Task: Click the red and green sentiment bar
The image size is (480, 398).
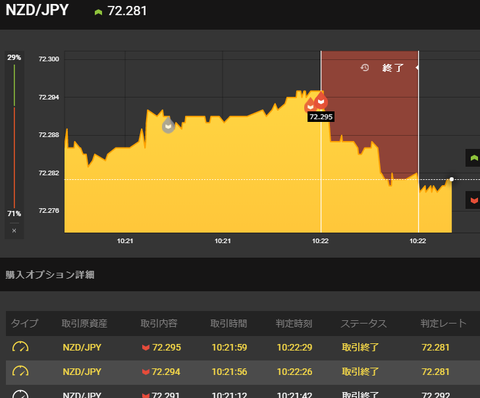Action: coord(14,136)
